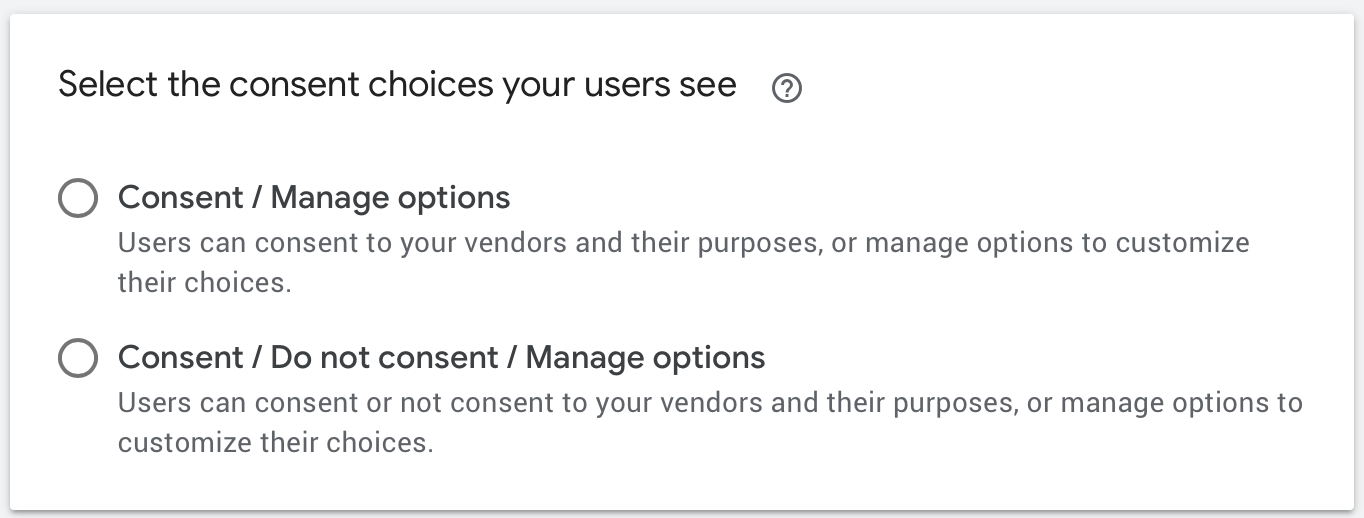The height and width of the screenshot is (518, 1364).
Task: Click the "Consent / Manage options" label text
Action: 314,198
